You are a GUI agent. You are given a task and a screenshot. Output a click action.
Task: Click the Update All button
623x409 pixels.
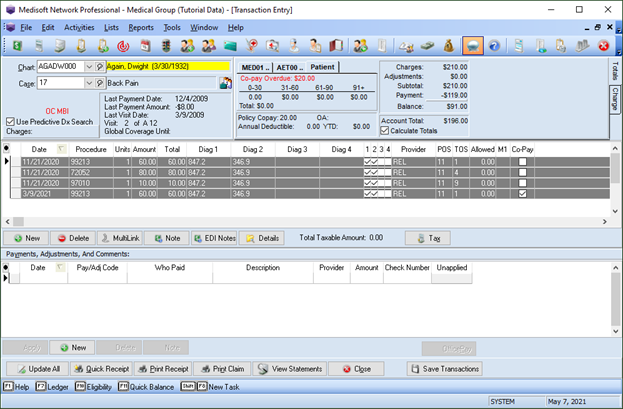[x=37, y=369]
